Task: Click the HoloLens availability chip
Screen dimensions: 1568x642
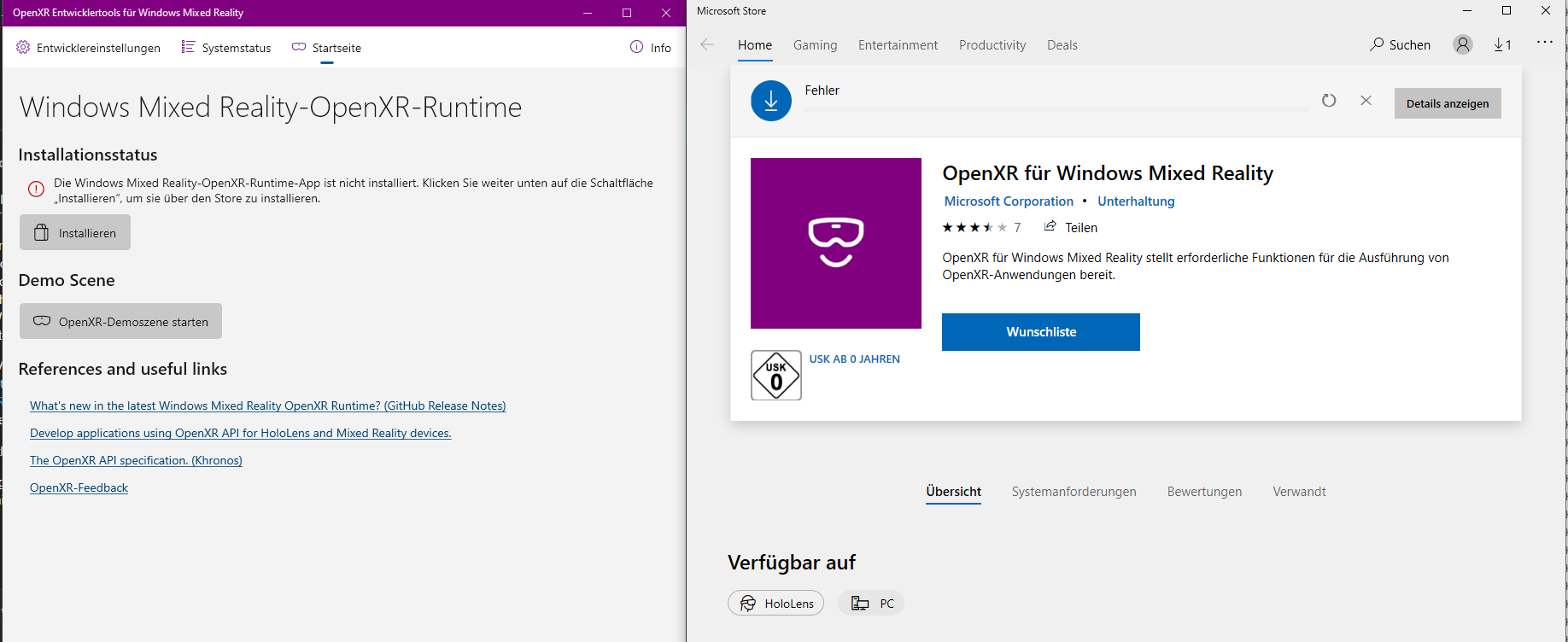Action: (775, 603)
